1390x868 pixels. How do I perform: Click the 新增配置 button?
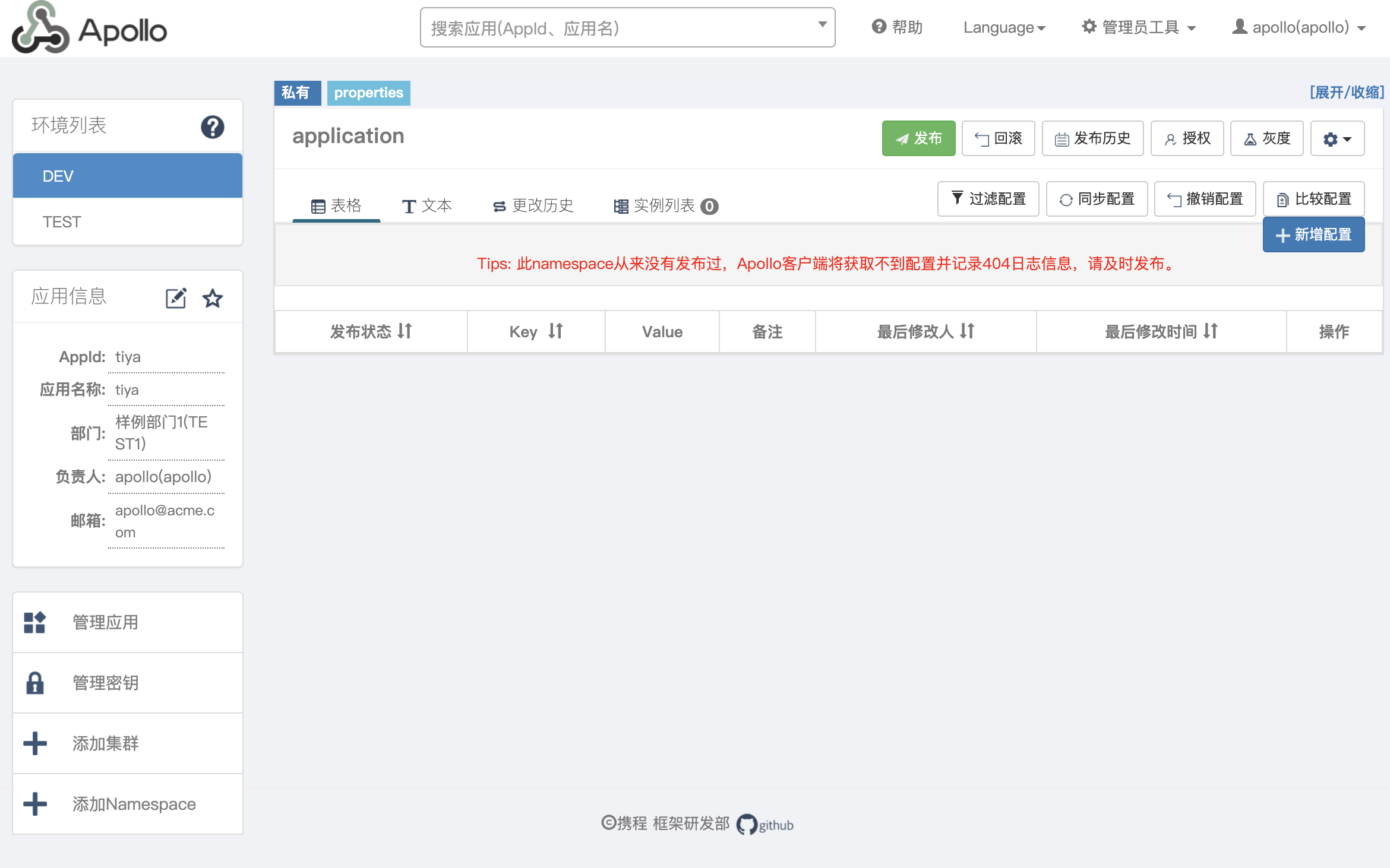pyautogui.click(x=1313, y=235)
